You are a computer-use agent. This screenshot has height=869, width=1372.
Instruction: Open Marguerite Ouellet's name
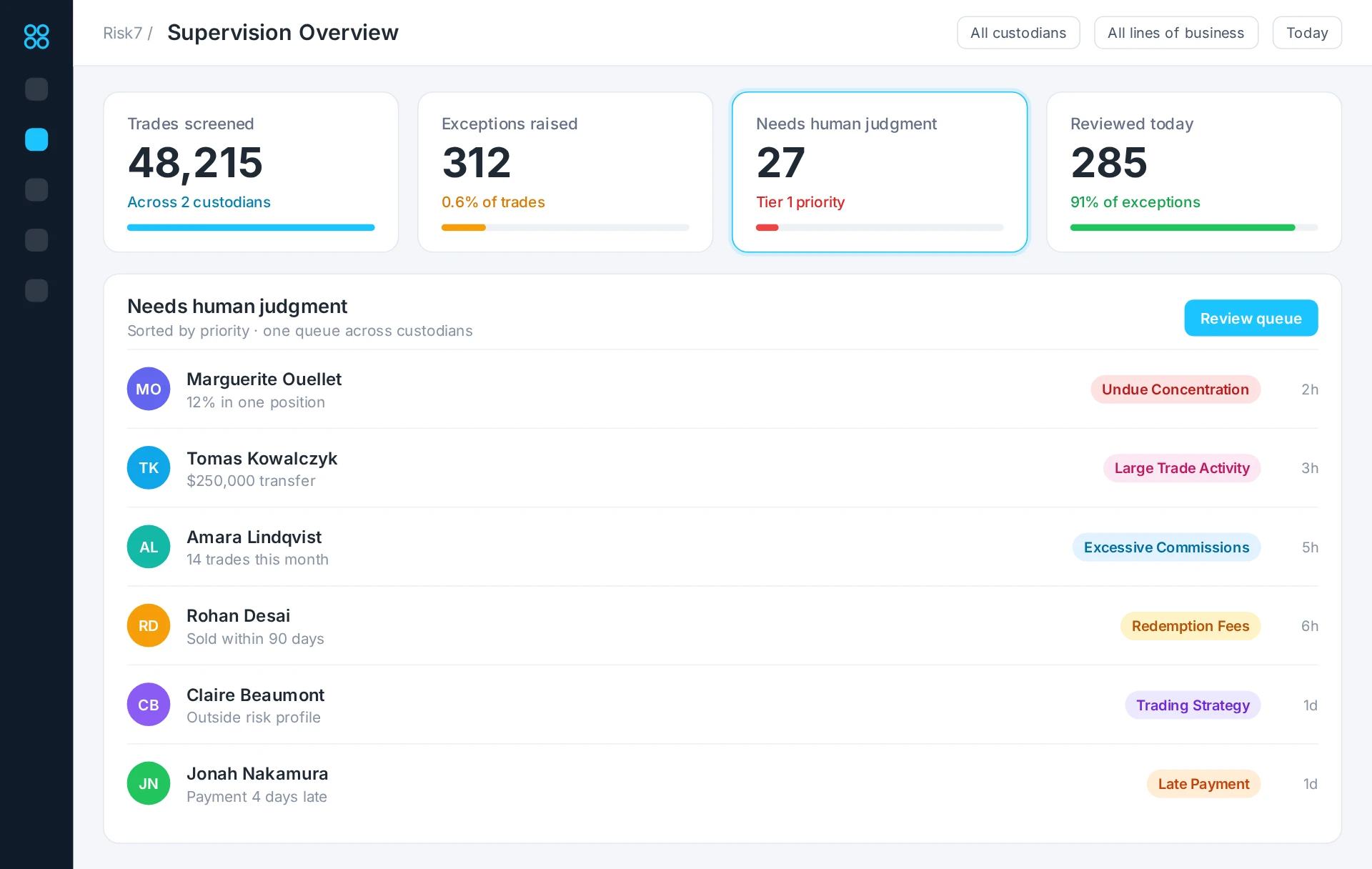coord(264,379)
